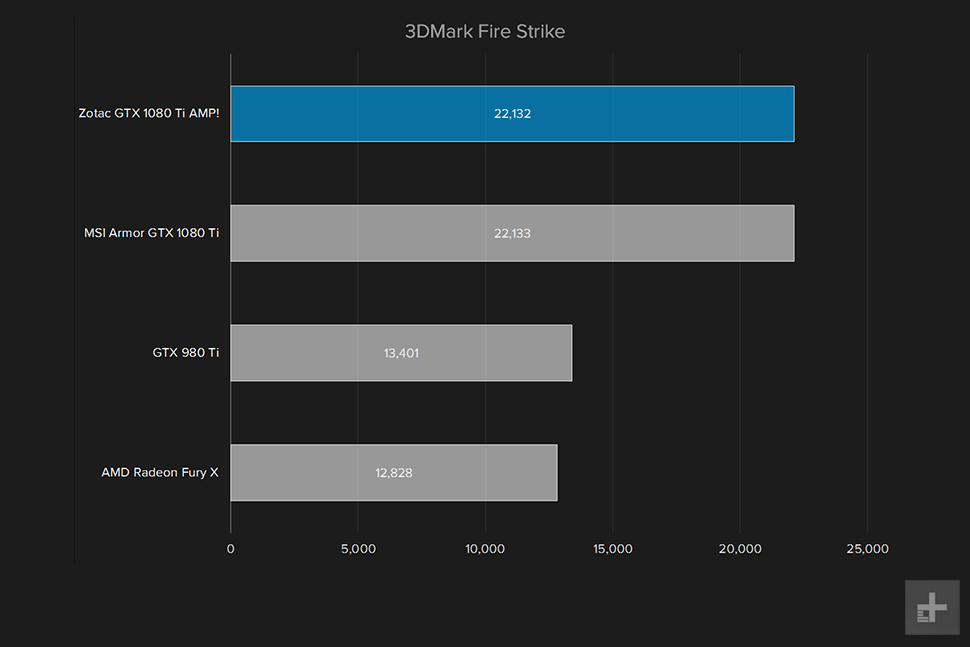Click the AMD Radeon Fury X bar
970x647 pixels.
(x=394, y=473)
